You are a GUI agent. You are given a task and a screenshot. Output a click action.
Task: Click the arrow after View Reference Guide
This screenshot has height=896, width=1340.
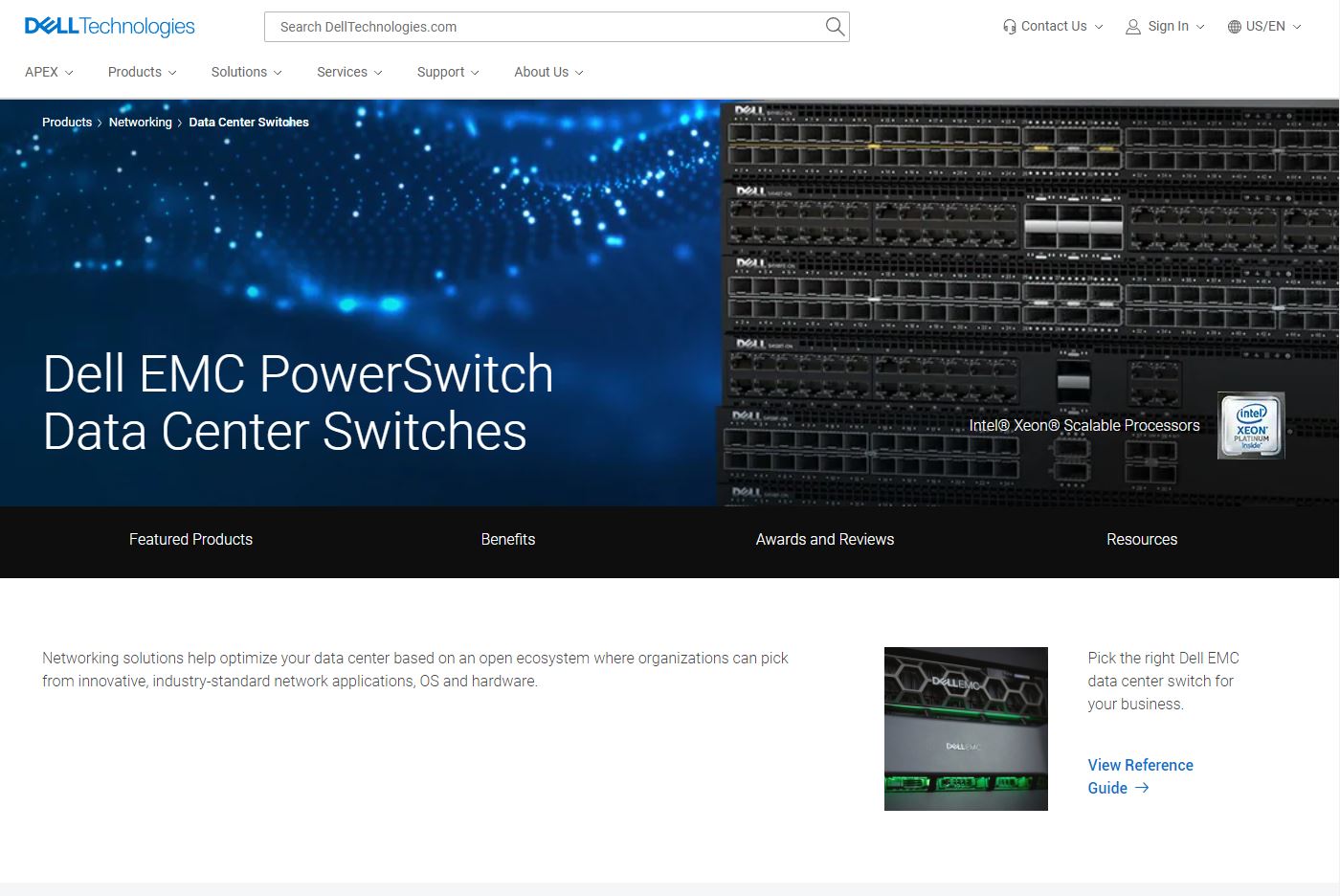click(1142, 788)
